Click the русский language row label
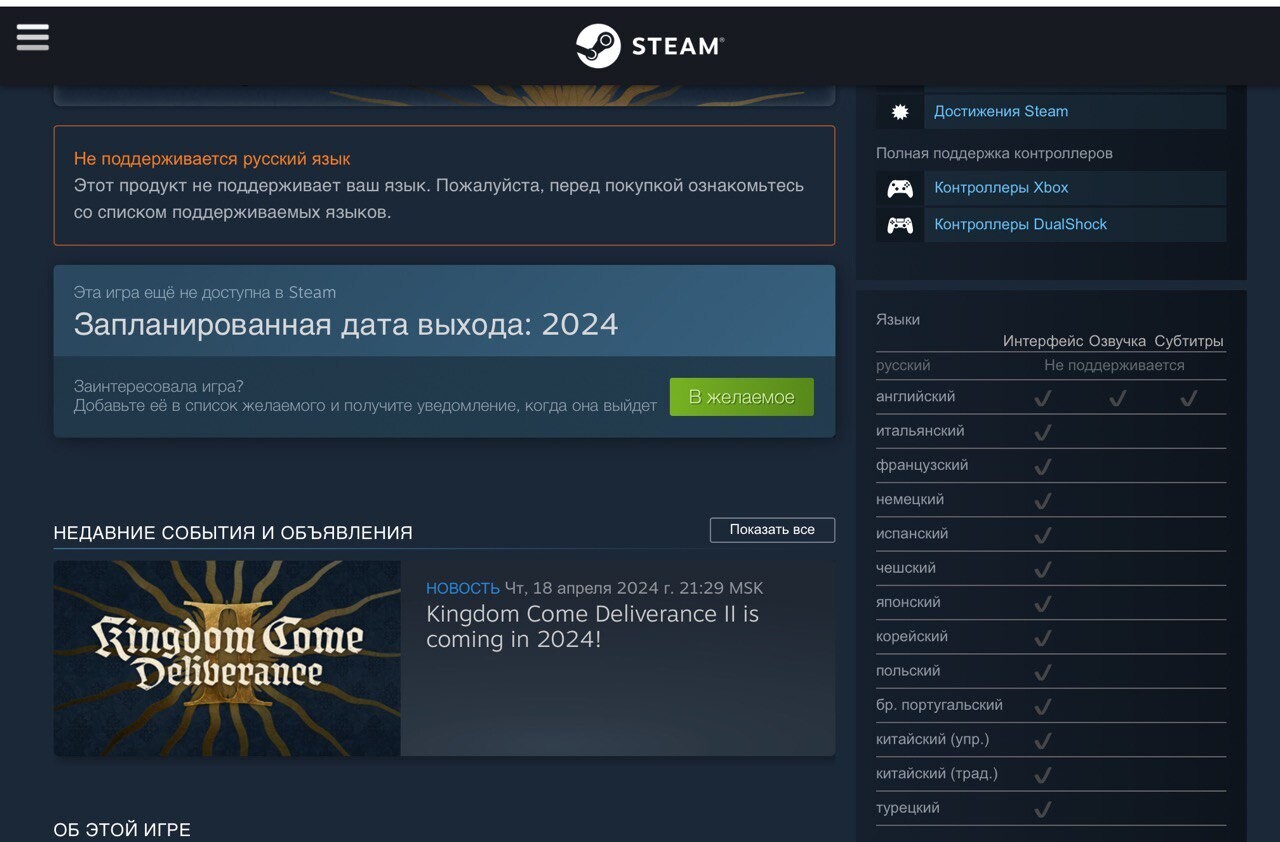1280x842 pixels. point(903,365)
